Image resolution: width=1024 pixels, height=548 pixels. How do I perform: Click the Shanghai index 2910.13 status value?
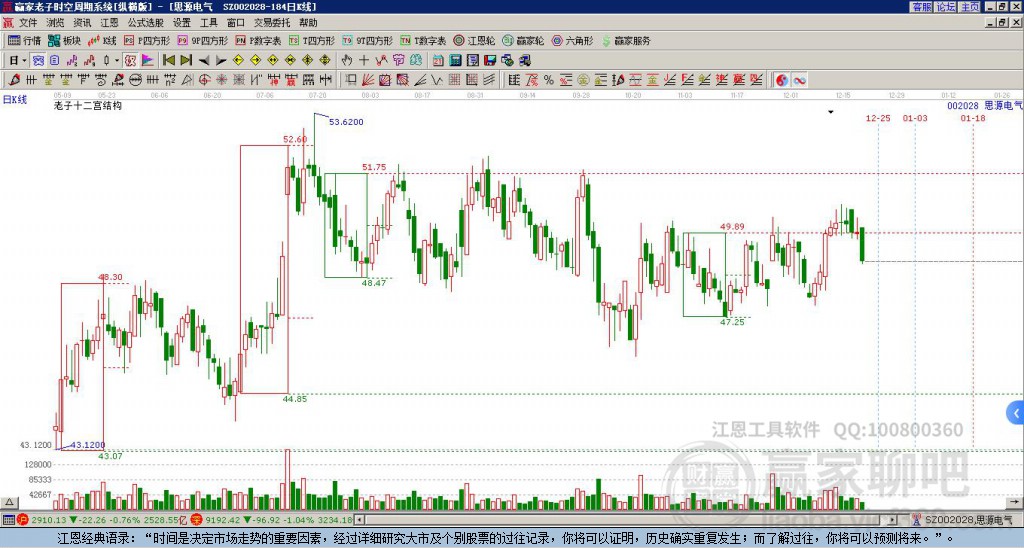point(49,520)
